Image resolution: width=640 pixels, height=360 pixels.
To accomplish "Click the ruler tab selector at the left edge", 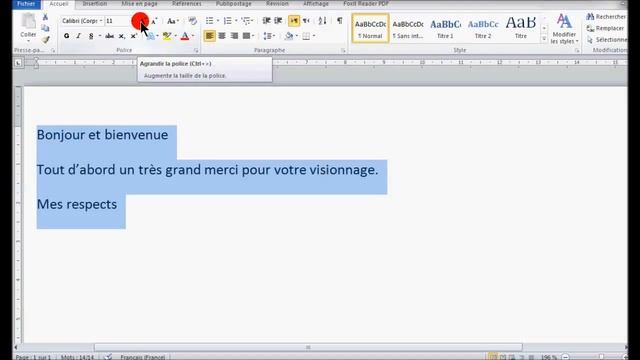I will pyautogui.click(x=18, y=63).
